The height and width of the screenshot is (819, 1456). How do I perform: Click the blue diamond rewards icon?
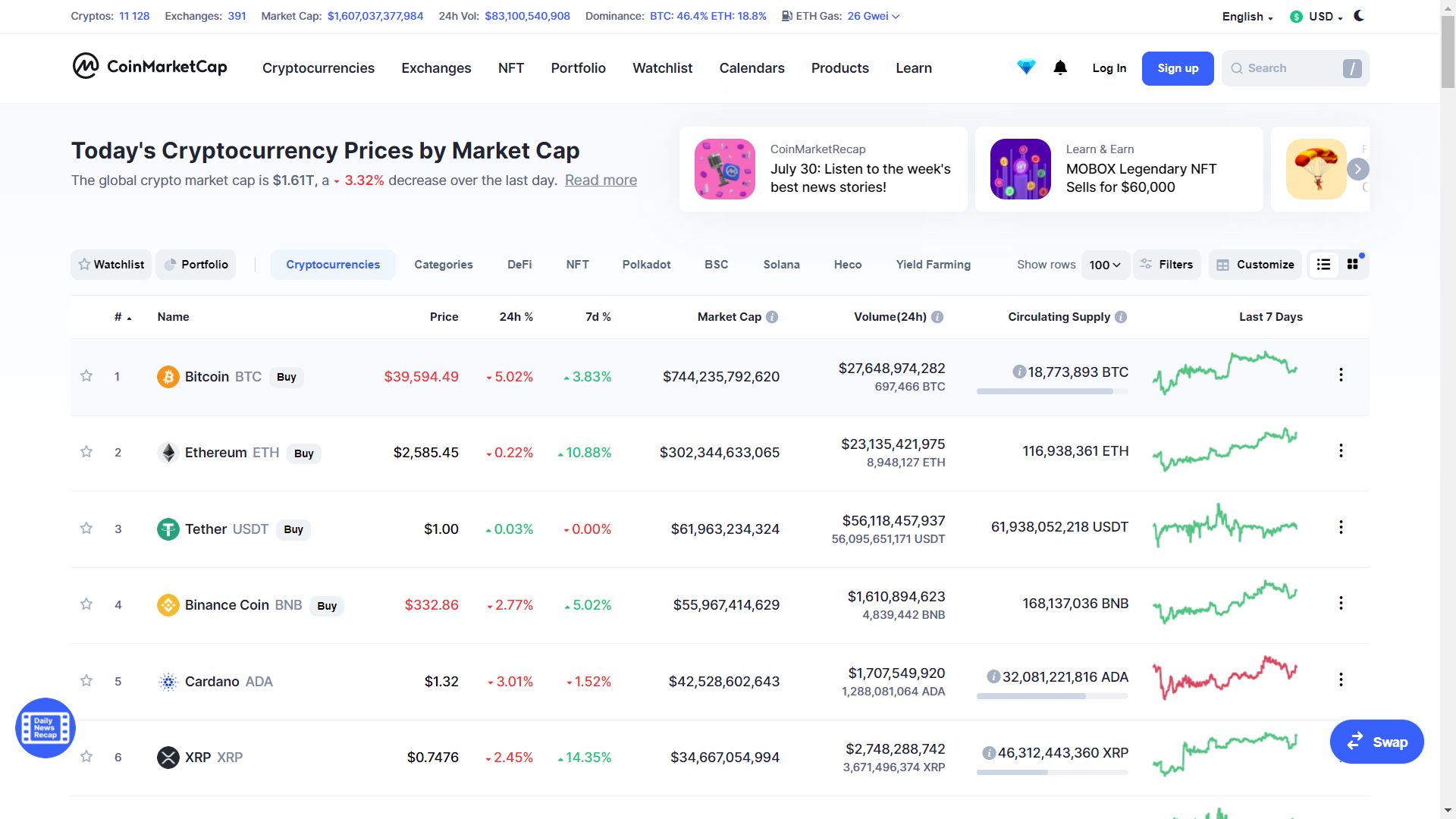1026,68
